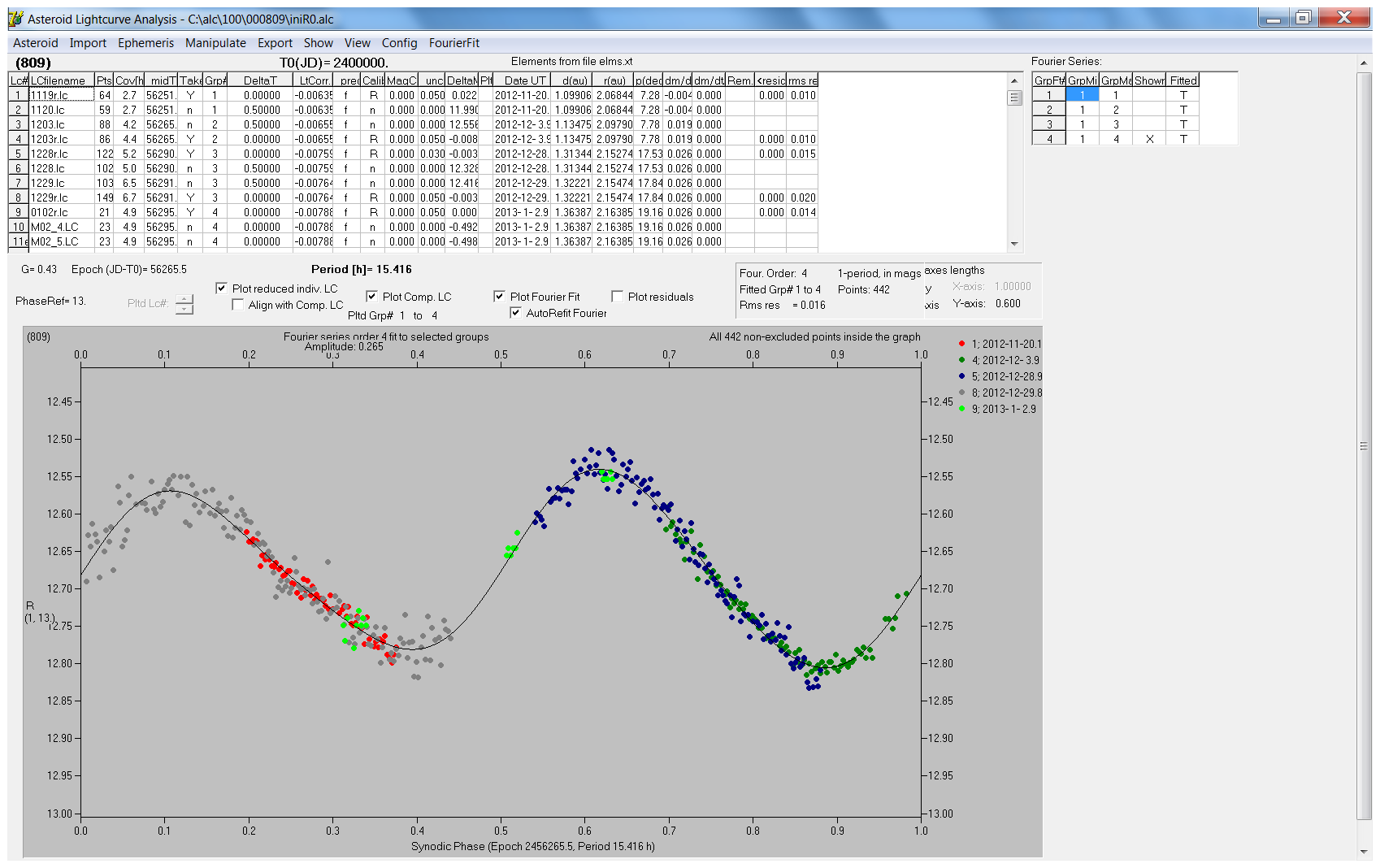Click the Fitted column header in Fourier Series

tap(1183, 80)
